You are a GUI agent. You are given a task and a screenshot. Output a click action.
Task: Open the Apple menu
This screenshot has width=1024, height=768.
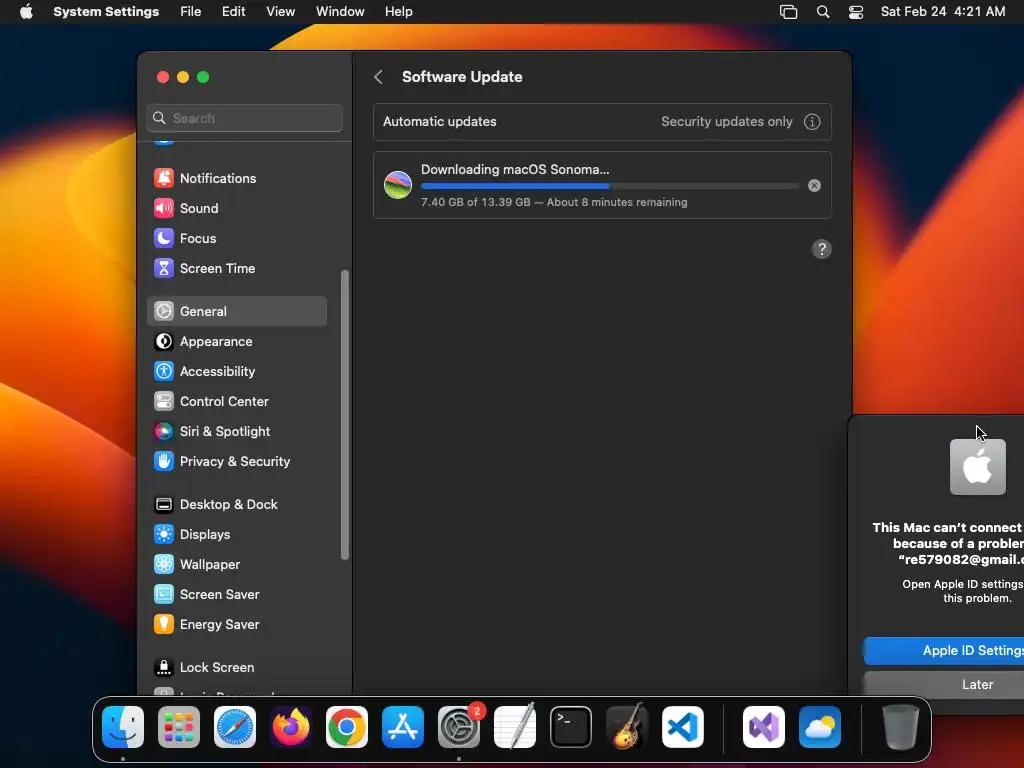coord(26,12)
